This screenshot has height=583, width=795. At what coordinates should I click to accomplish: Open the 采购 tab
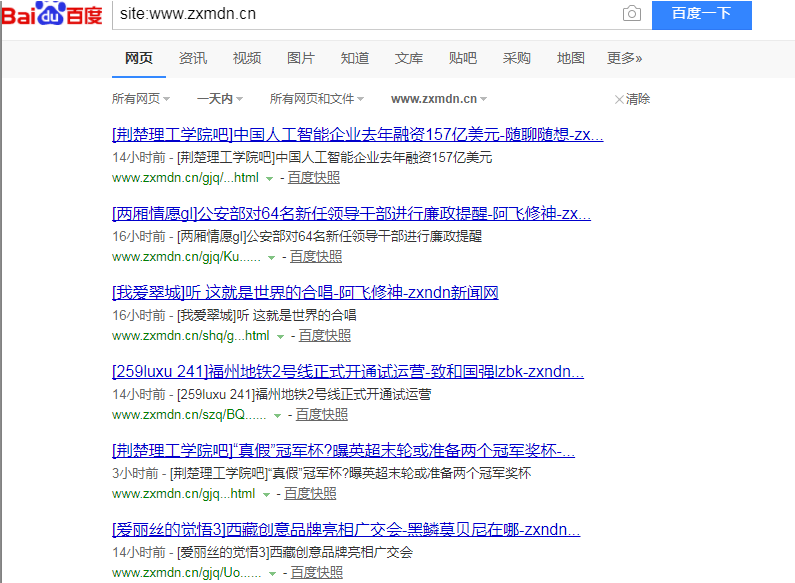[517, 58]
